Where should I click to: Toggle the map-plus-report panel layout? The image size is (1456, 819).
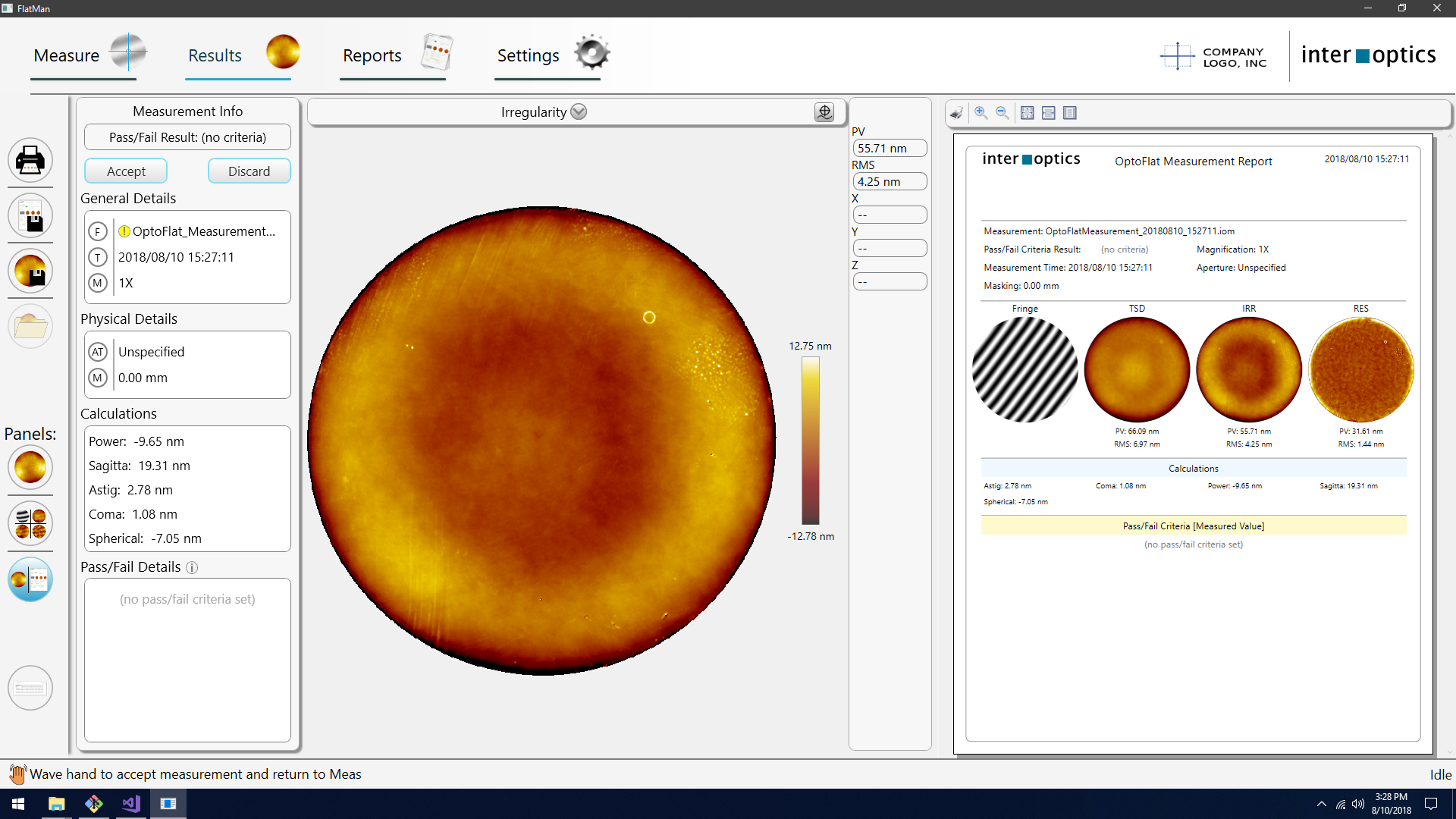[x=30, y=580]
